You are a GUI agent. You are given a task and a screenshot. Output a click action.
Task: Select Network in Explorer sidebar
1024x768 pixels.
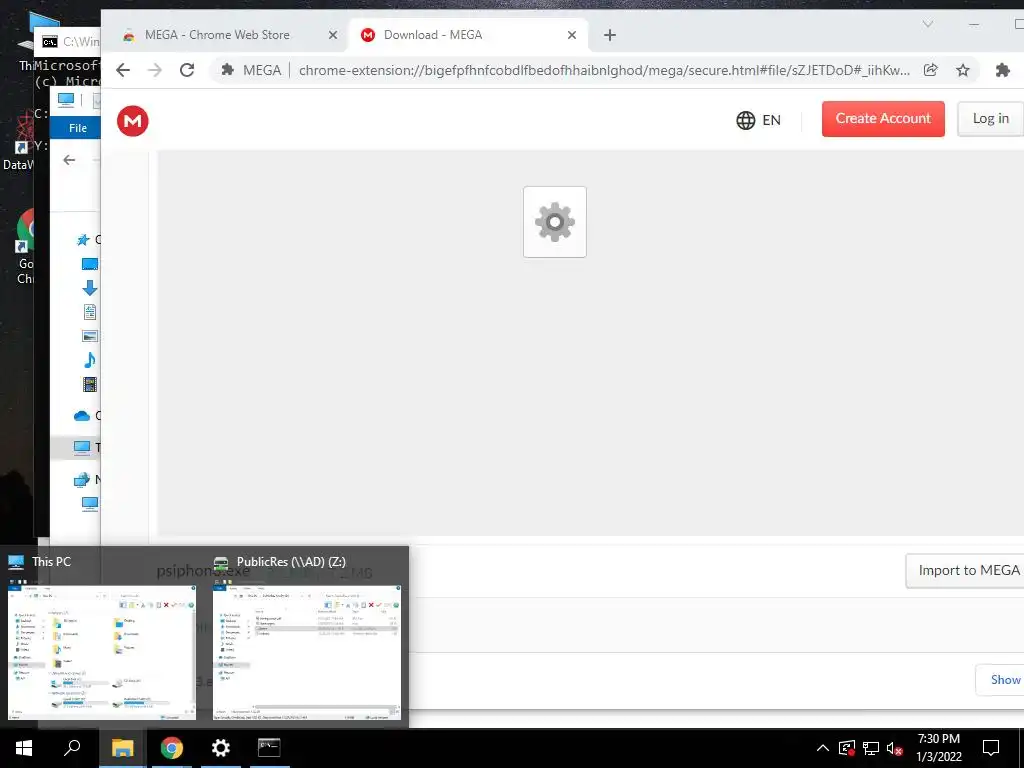click(82, 479)
